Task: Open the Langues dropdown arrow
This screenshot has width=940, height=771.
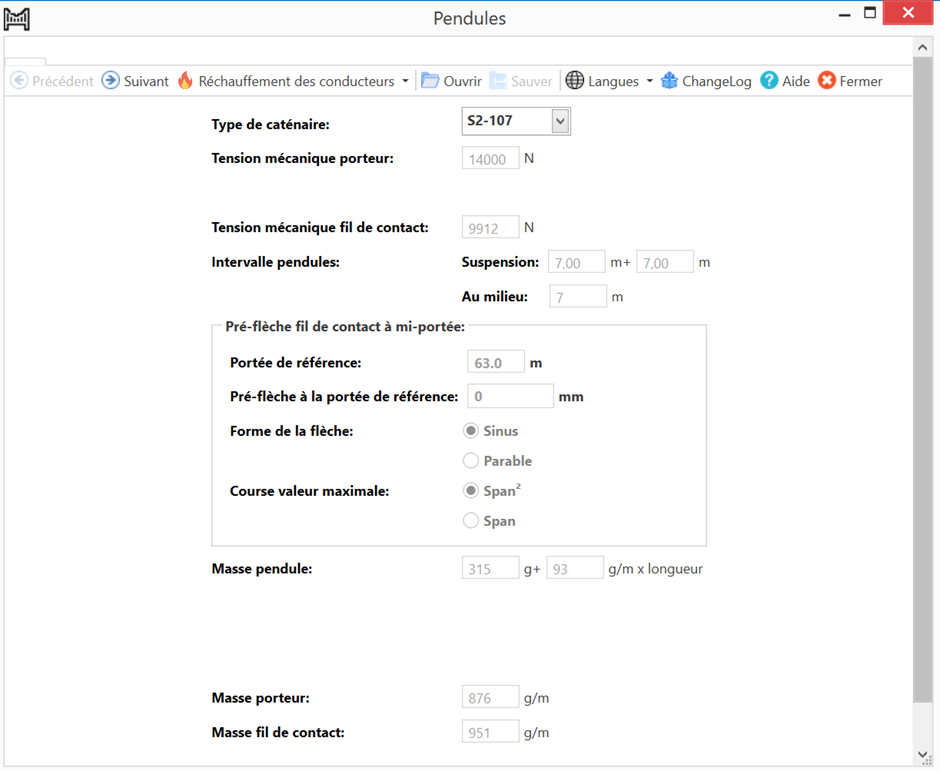Action: pyautogui.click(x=649, y=82)
